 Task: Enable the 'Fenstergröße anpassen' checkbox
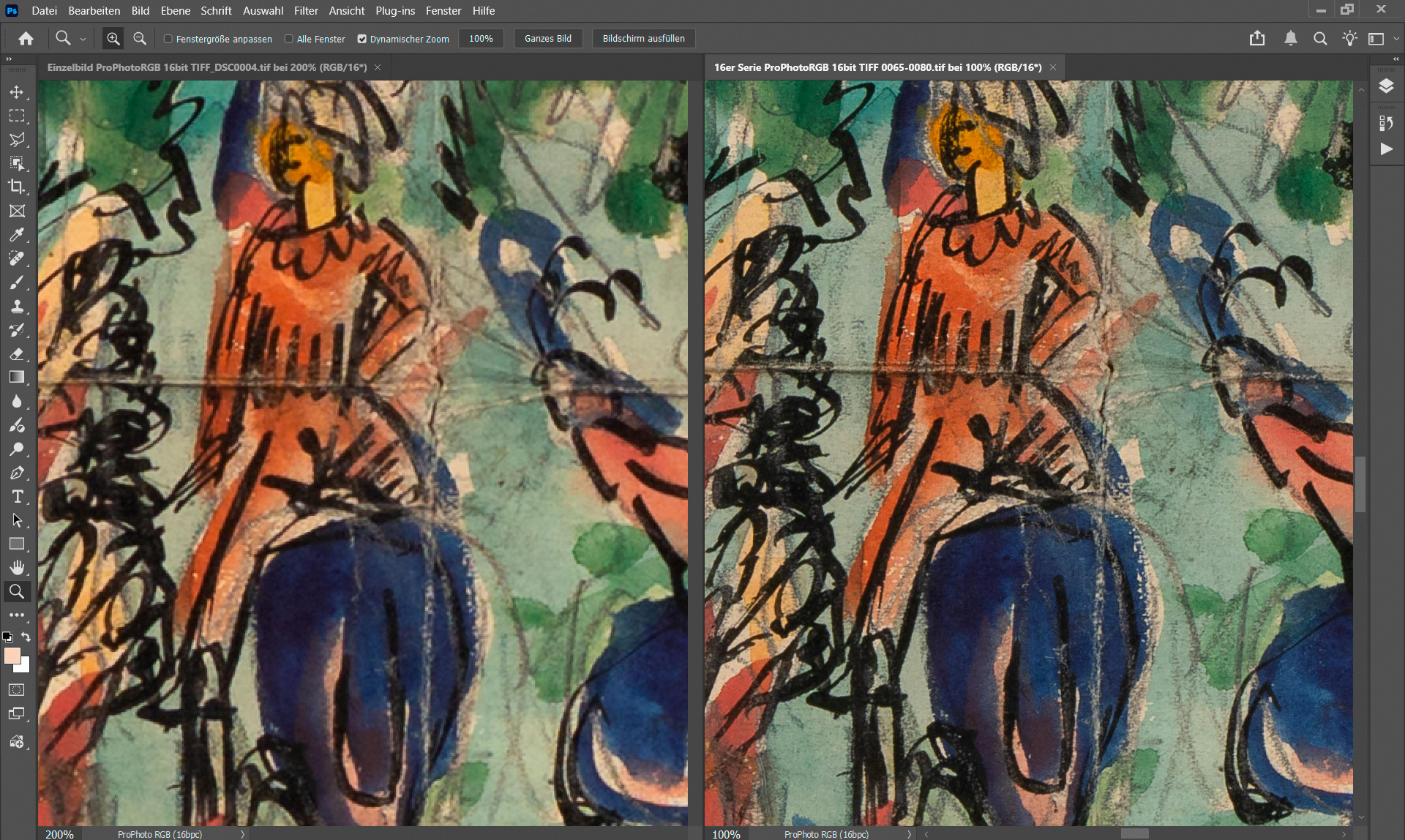pyautogui.click(x=168, y=40)
